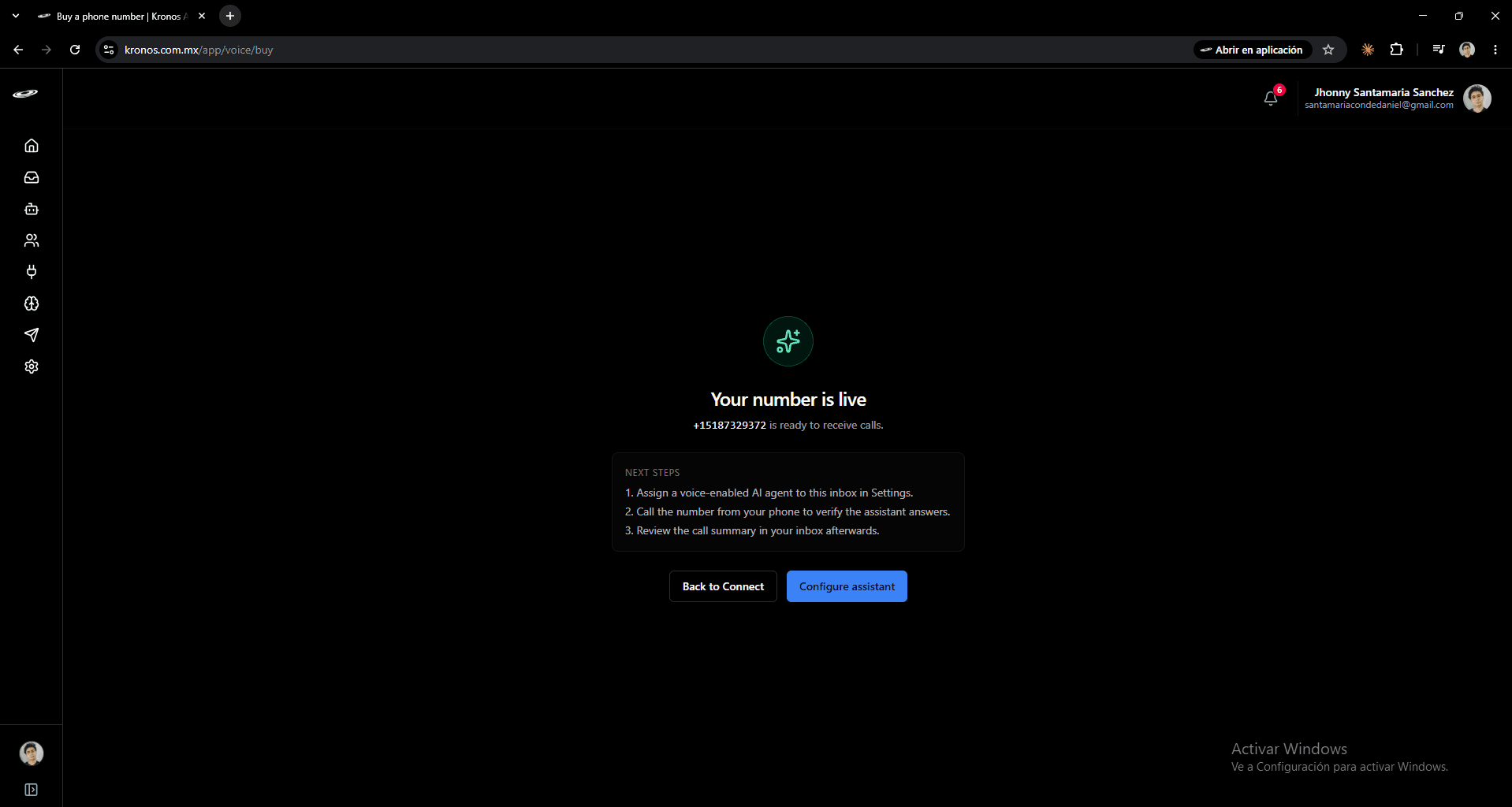
Task: Open the notifications bell with 6 badge
Action: coord(1271,98)
